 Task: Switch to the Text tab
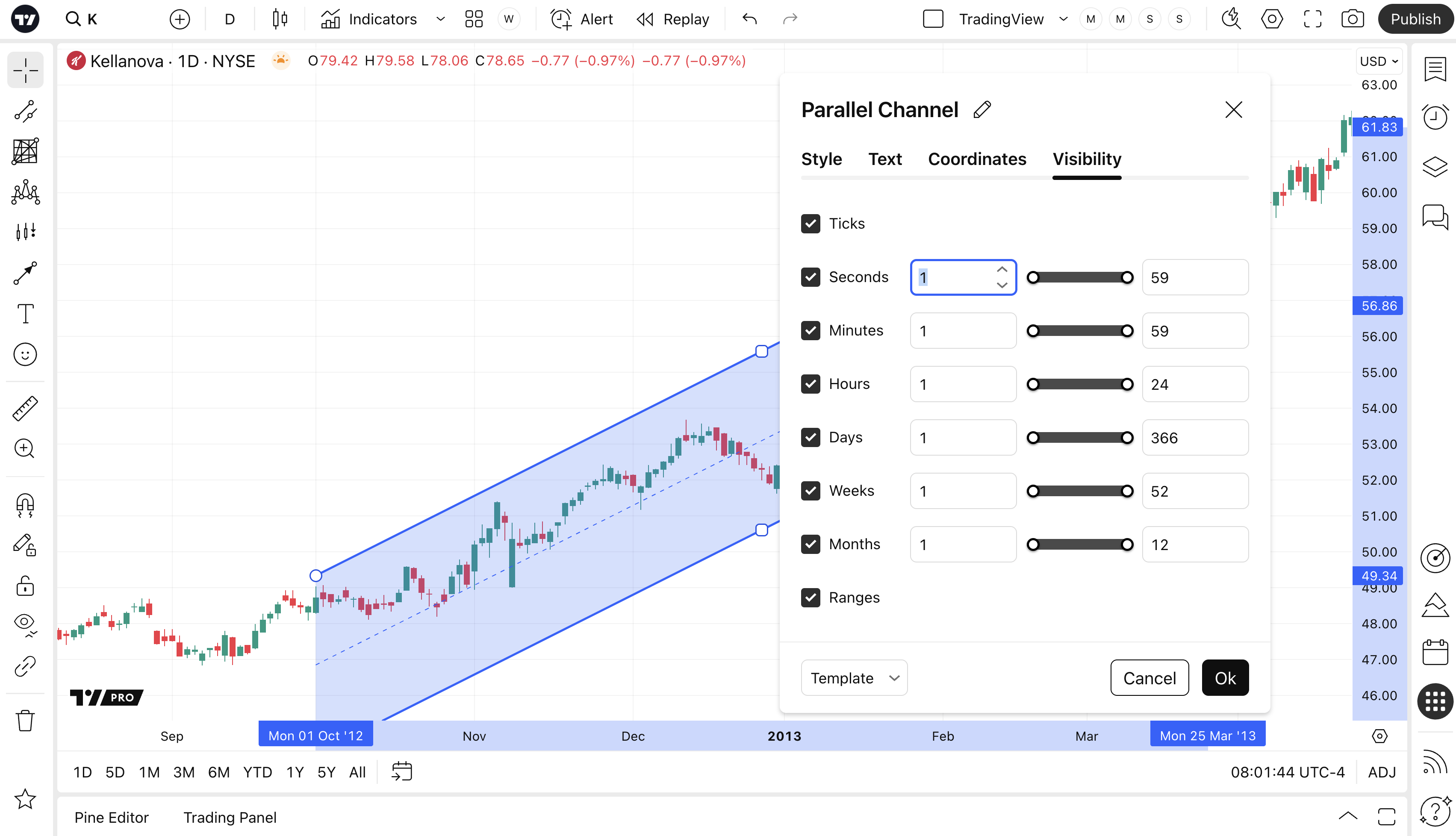coord(885,159)
